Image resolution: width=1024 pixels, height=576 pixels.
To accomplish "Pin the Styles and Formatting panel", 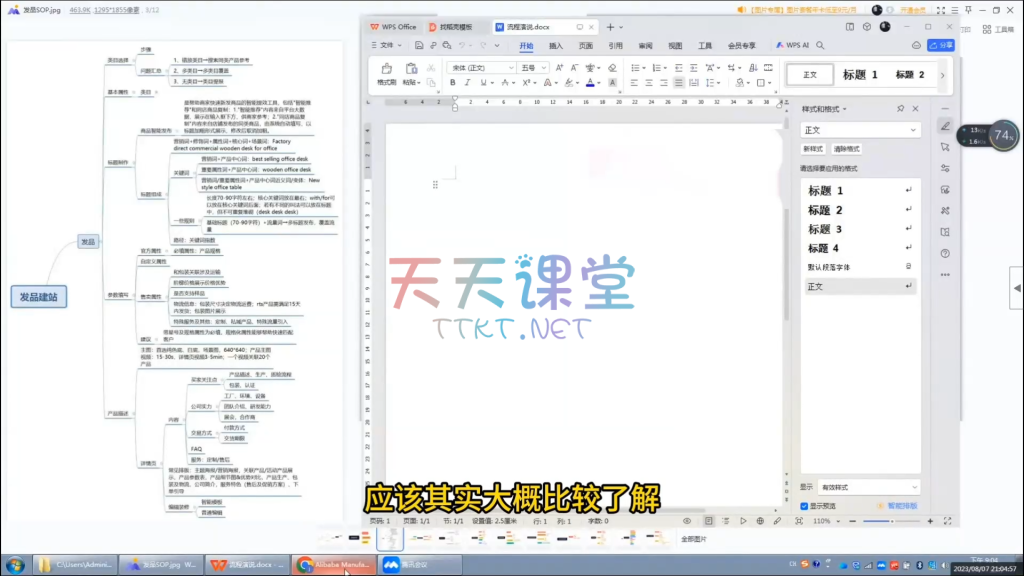I will pyautogui.click(x=900, y=109).
